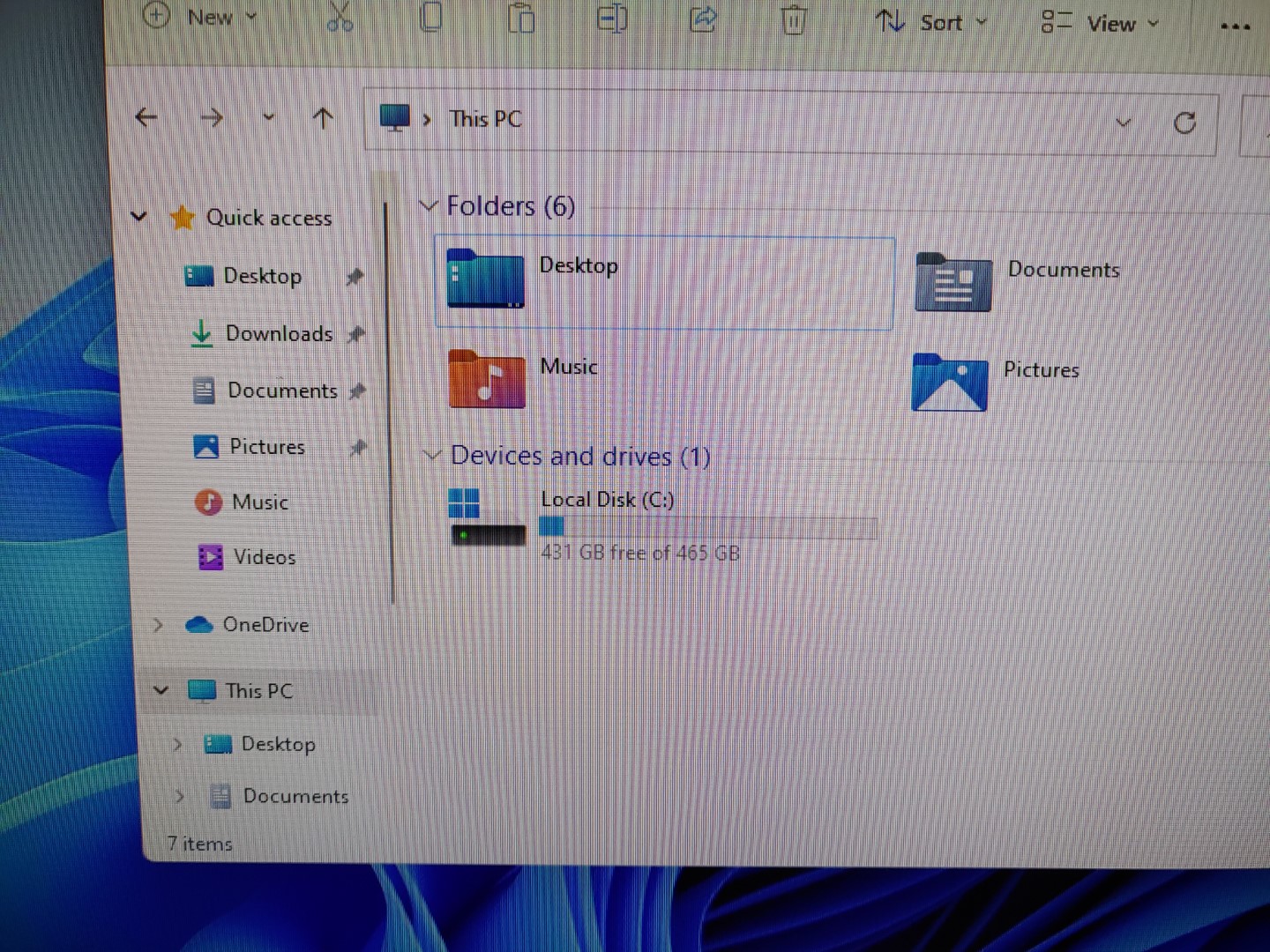1270x952 pixels.
Task: Select the Pictures folder tile
Action: pyautogui.click(x=996, y=382)
